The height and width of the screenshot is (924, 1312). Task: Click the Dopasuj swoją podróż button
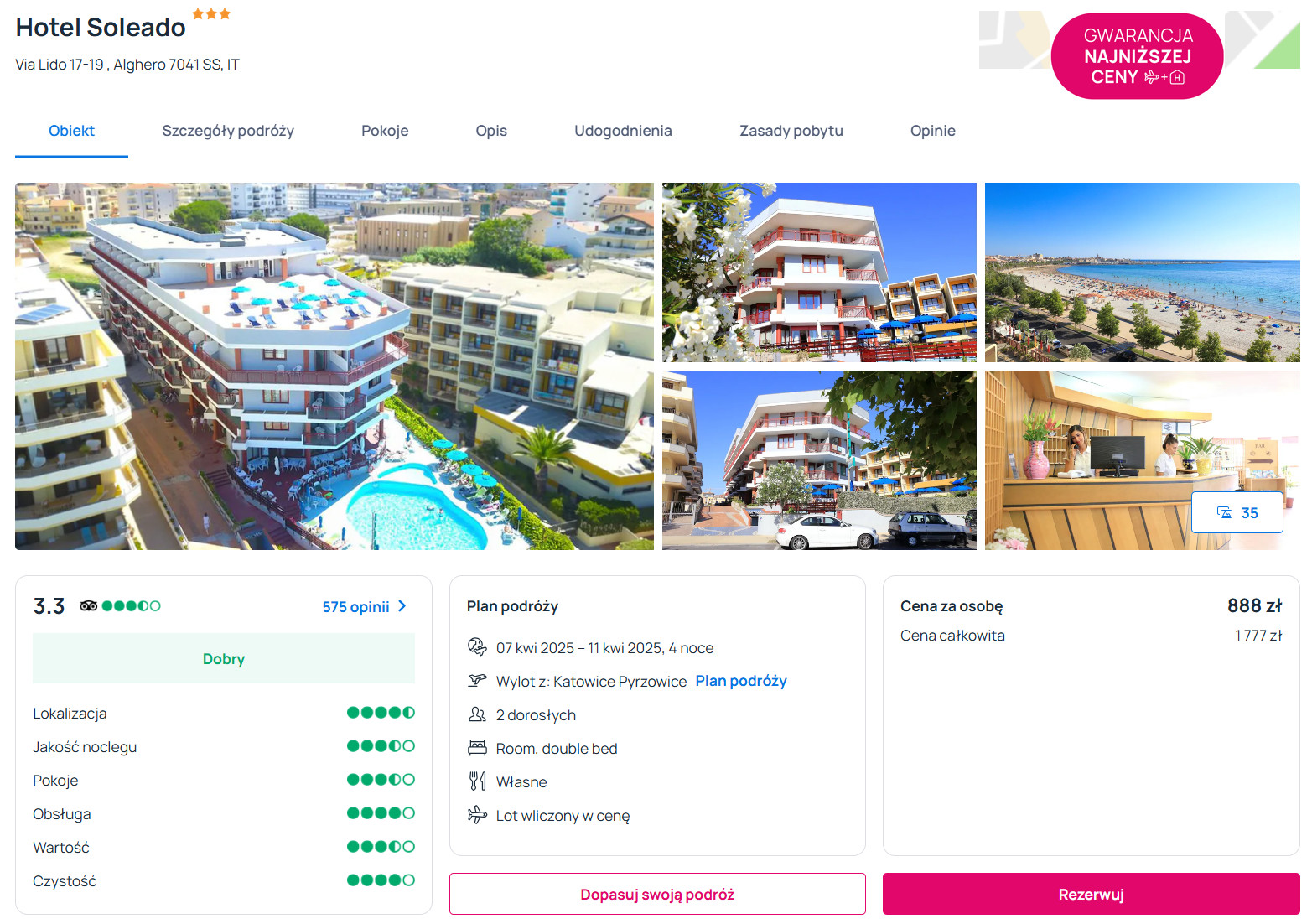(x=657, y=894)
